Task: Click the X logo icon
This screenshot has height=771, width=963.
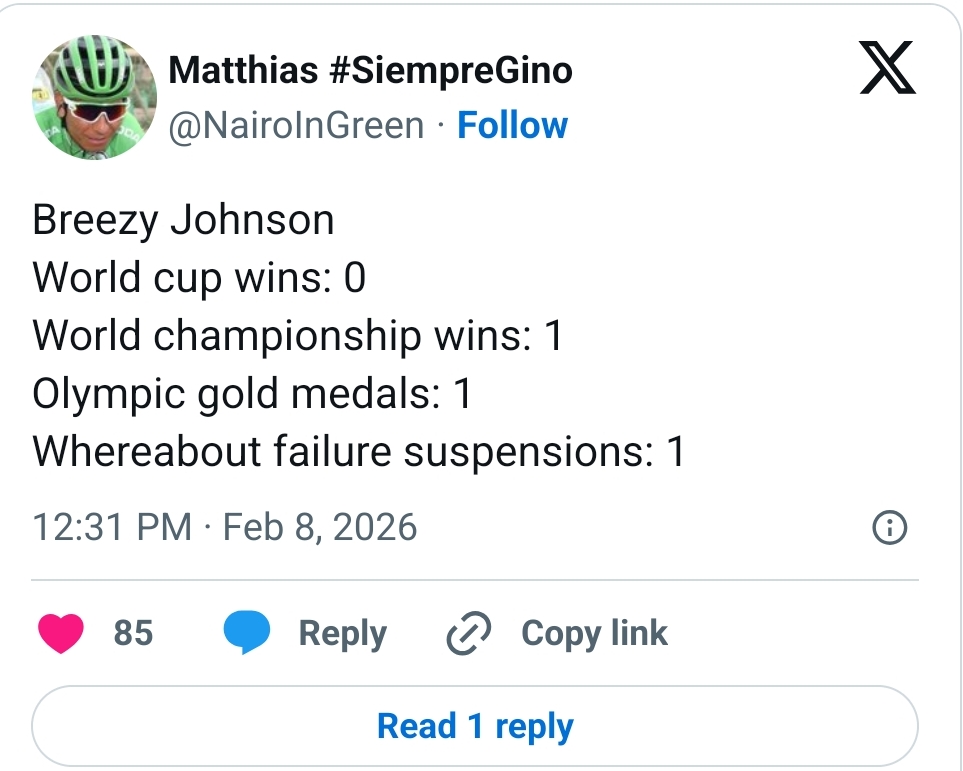Action: point(887,72)
